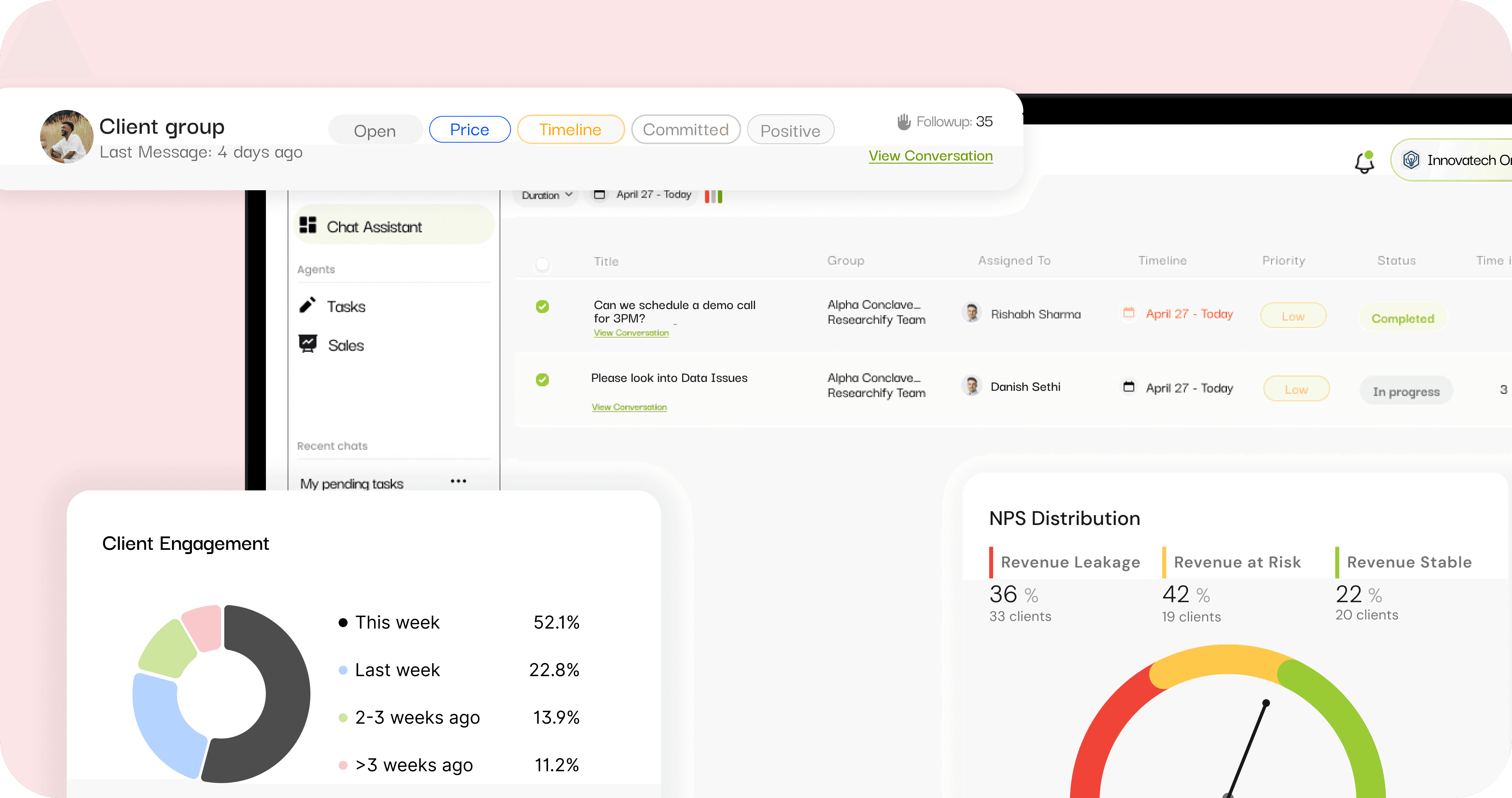Select the Timeline tag filter
This screenshot has width=1512, height=798.
click(570, 130)
